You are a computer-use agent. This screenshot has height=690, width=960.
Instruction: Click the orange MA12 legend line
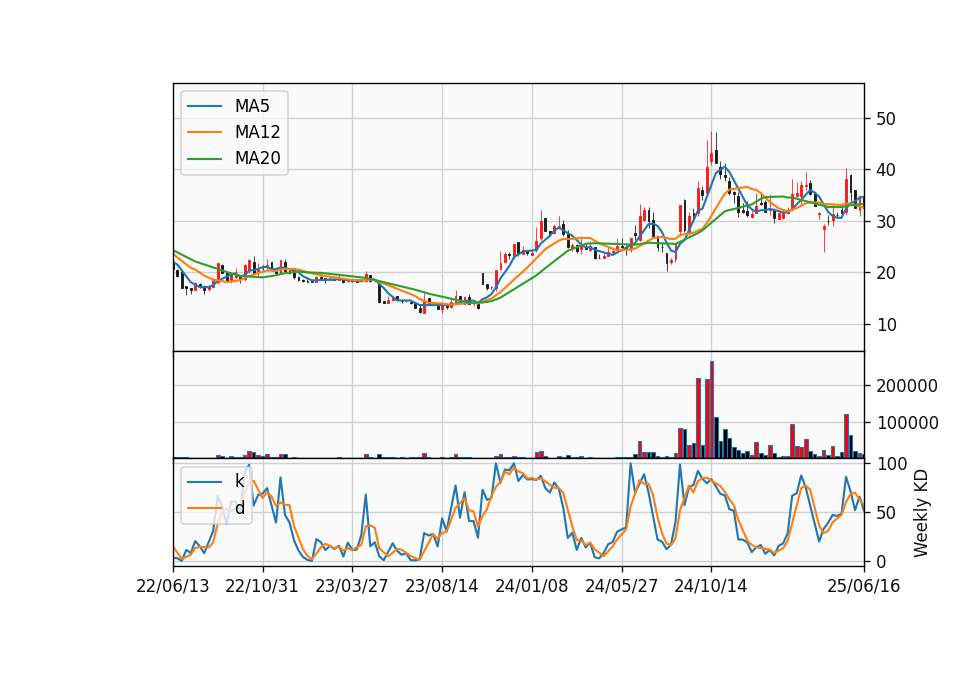tap(204, 132)
